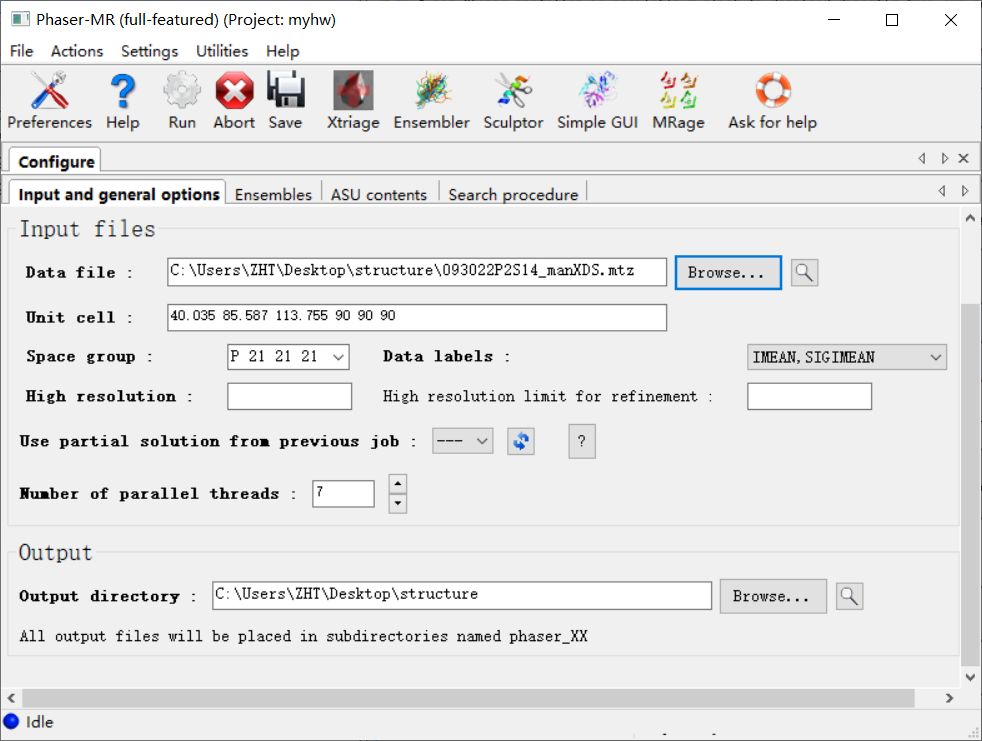The image size is (982, 741).
Task: Click the question mark help button for partial solution
Action: click(582, 441)
